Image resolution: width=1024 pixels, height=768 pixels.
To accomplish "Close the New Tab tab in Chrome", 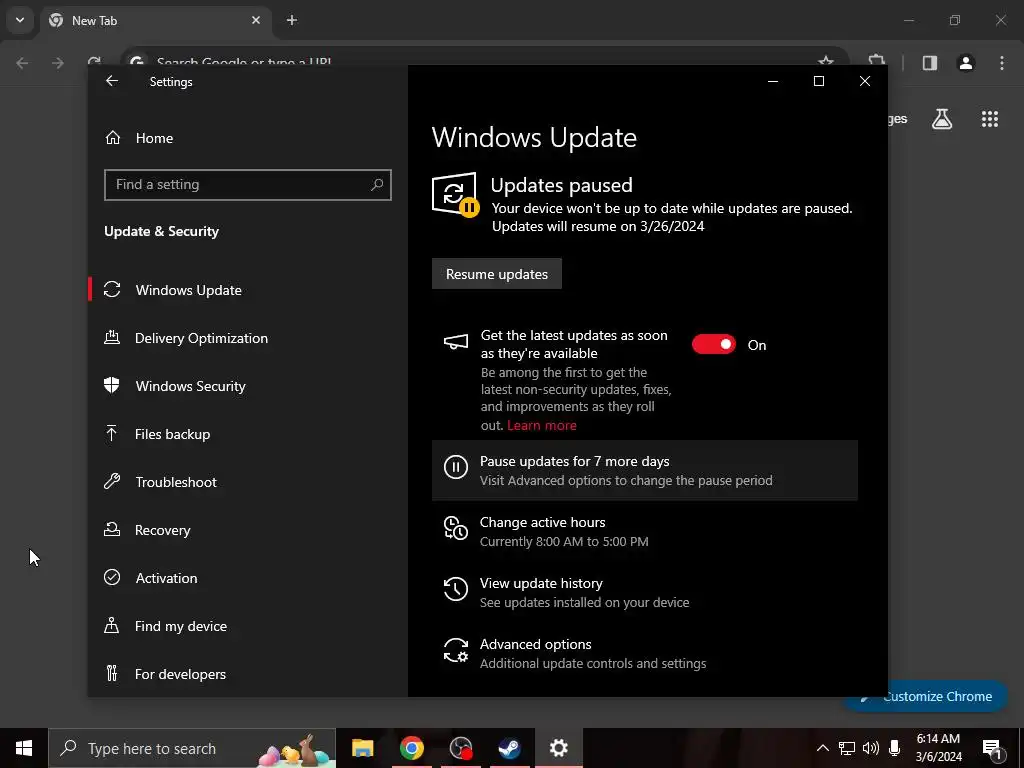I will click(x=256, y=20).
